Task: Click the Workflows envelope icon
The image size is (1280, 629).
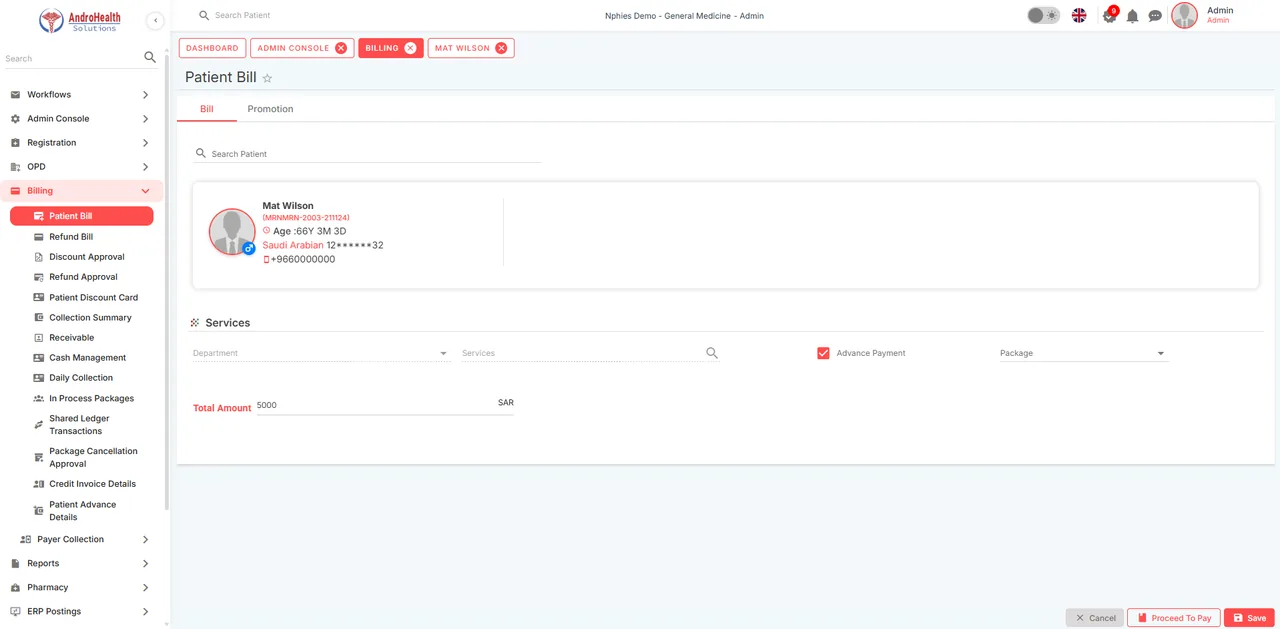Action: 15,95
